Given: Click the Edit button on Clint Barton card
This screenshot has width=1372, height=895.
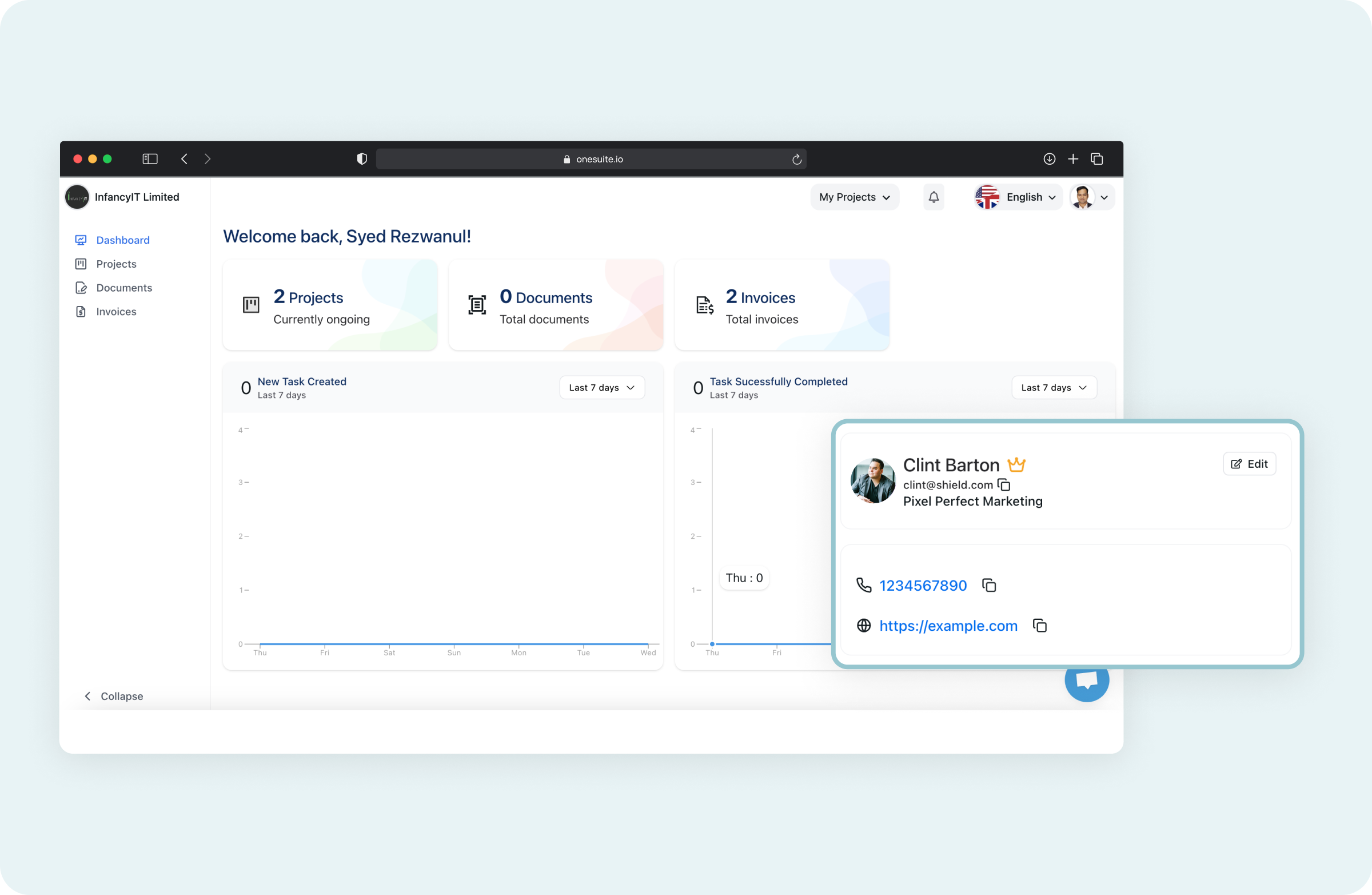Looking at the screenshot, I should [x=1249, y=464].
